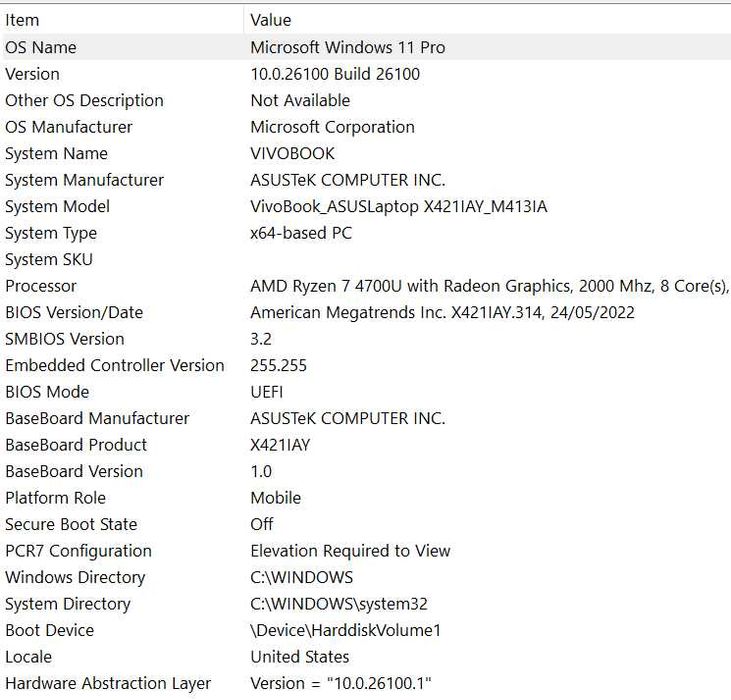Select System Model row label
The height and width of the screenshot is (700, 731).
click(57, 206)
